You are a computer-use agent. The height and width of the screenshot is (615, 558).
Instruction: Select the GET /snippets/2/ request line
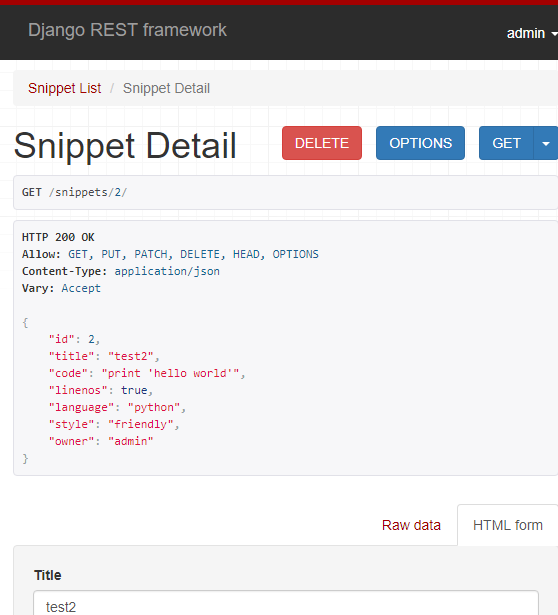tap(75, 192)
